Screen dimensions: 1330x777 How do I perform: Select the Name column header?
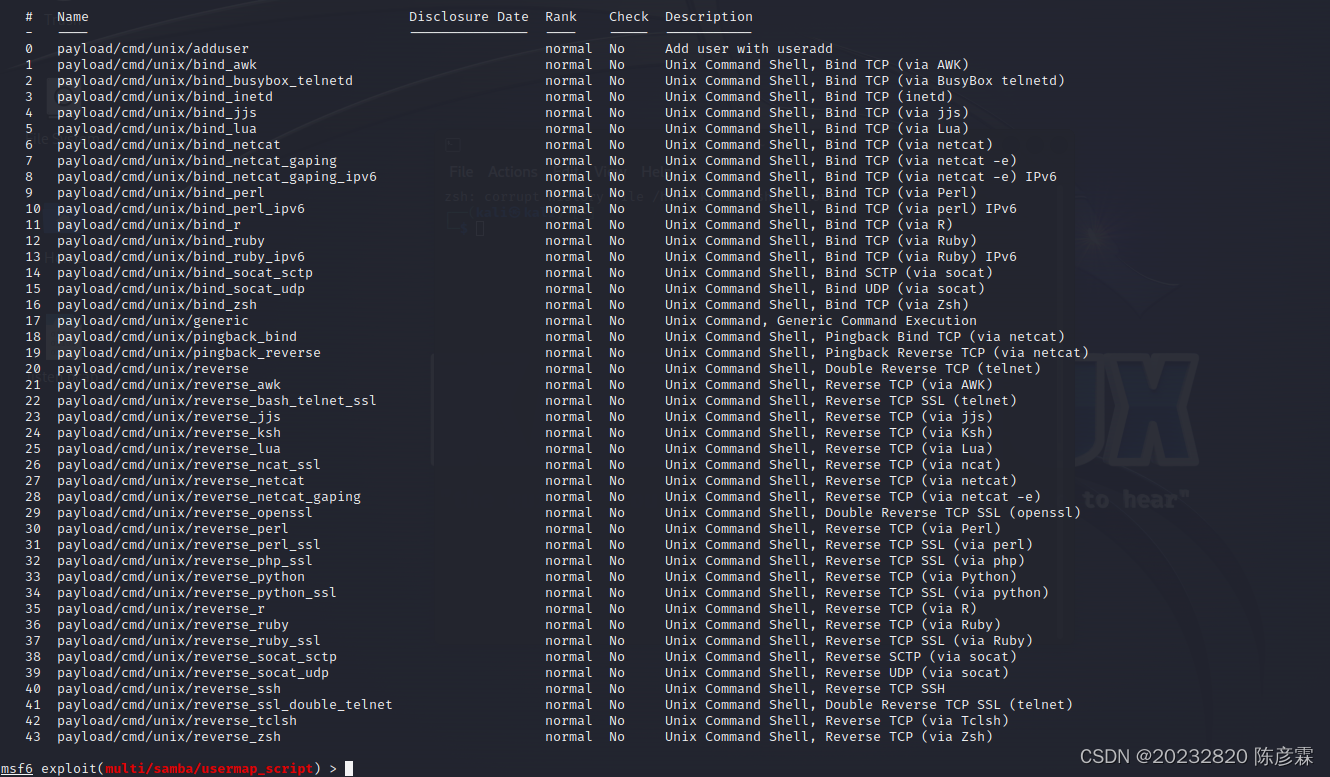[x=73, y=17]
